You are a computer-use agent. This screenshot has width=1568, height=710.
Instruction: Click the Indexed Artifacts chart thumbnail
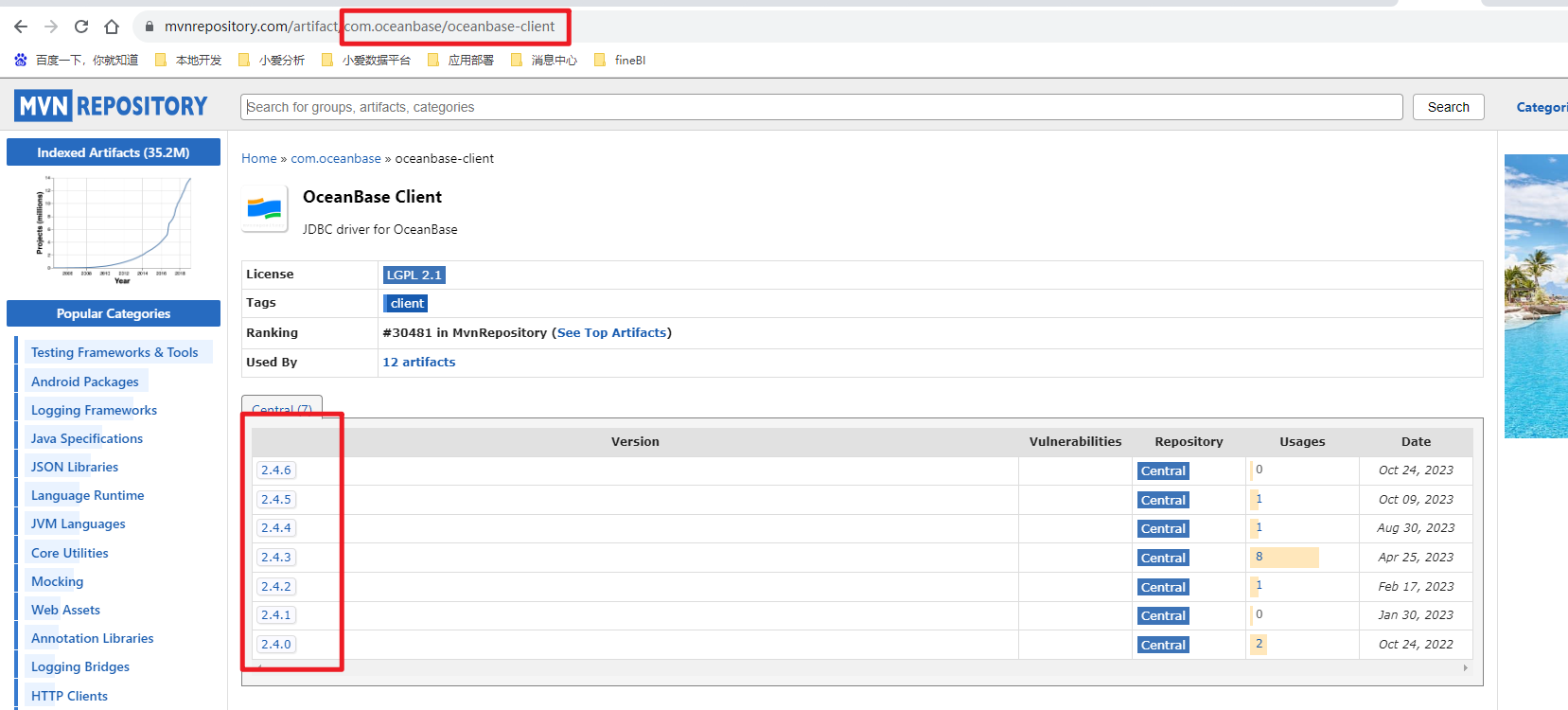coord(114,229)
